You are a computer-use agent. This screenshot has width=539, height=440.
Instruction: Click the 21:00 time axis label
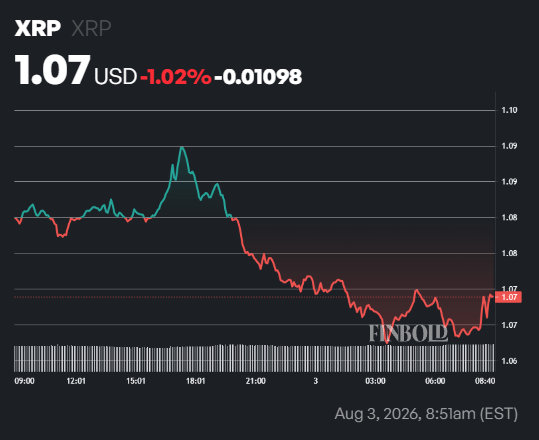[x=256, y=381]
